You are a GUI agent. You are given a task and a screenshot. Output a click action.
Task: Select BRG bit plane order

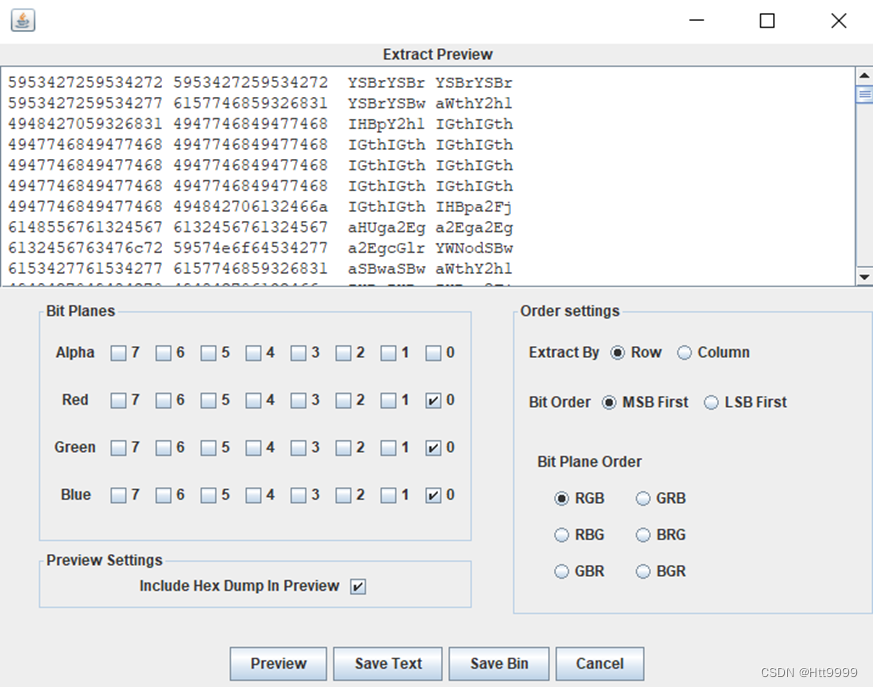point(643,535)
